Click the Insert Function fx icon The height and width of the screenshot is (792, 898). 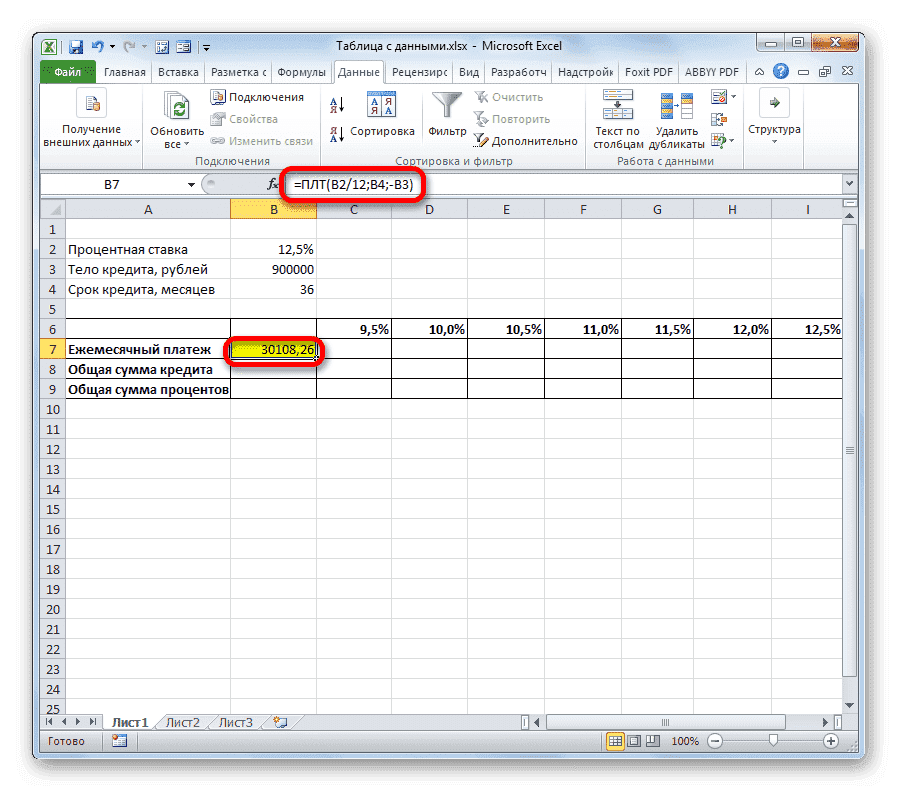pyautogui.click(x=272, y=184)
